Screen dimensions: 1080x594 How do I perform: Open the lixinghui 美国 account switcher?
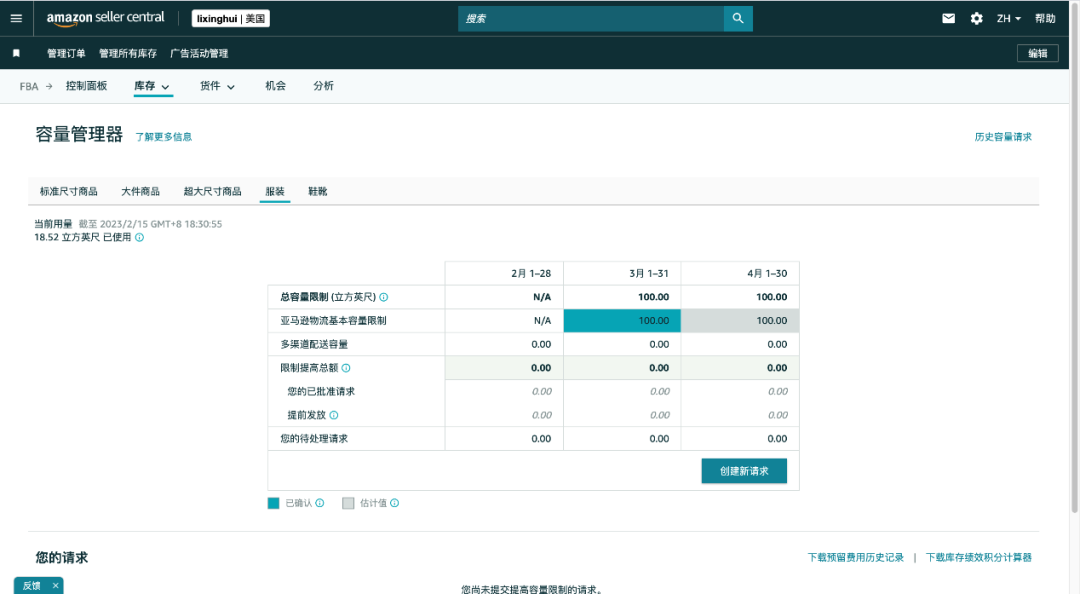click(231, 19)
